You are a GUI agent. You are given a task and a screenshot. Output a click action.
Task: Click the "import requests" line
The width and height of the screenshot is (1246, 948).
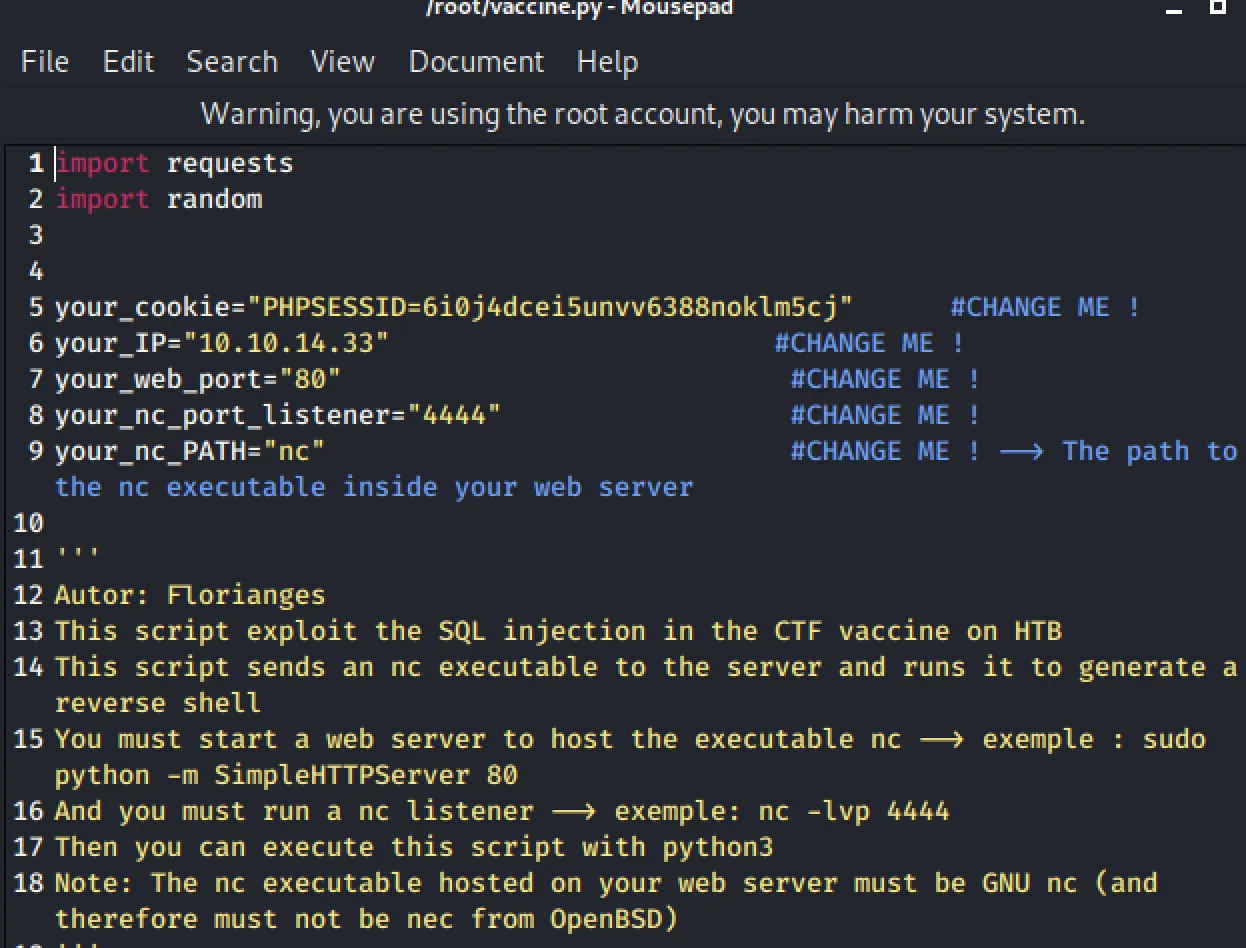[x=175, y=163]
